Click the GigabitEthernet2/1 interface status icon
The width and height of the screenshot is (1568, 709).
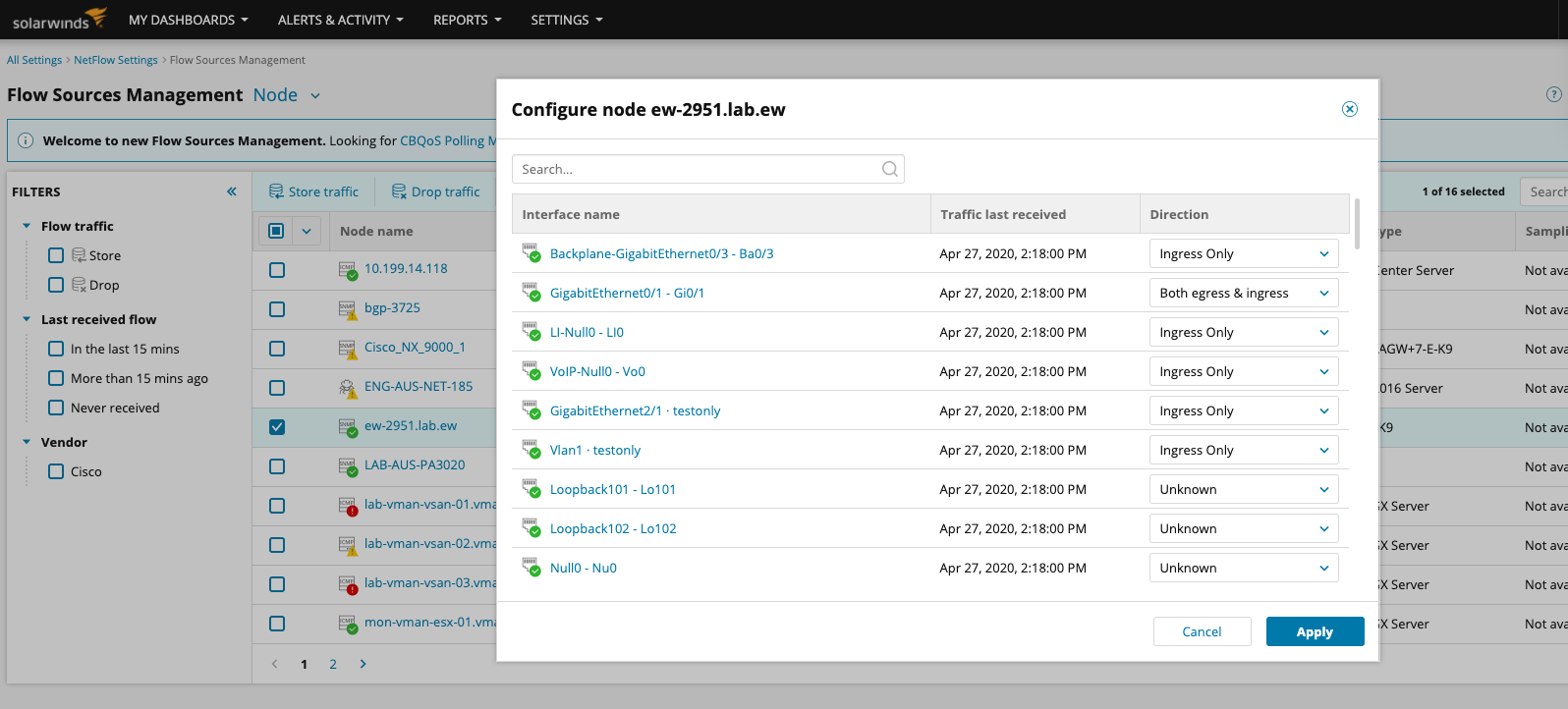(x=532, y=409)
